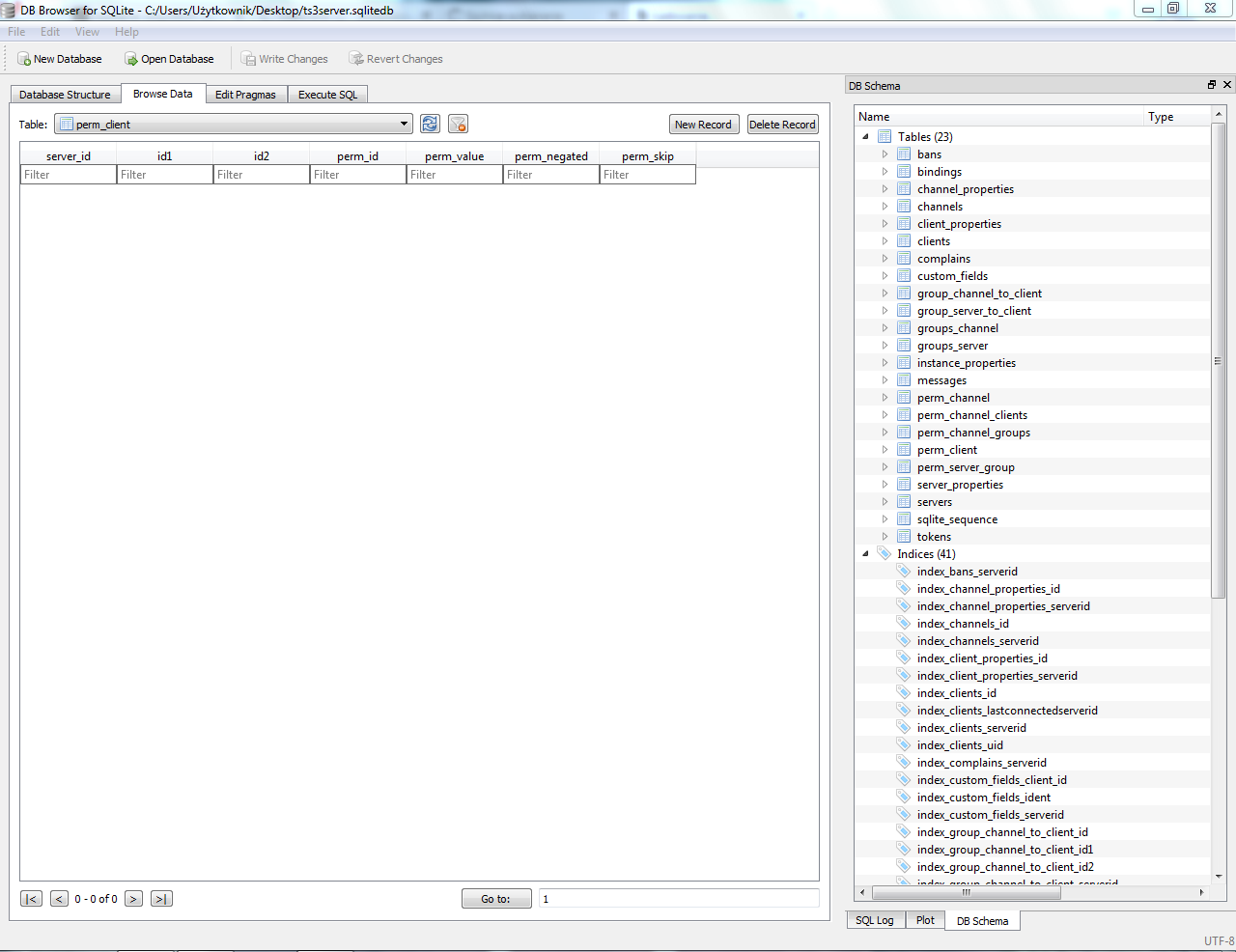Switch to the Execute SQL tab
The width and height of the screenshot is (1236, 952).
(327, 95)
